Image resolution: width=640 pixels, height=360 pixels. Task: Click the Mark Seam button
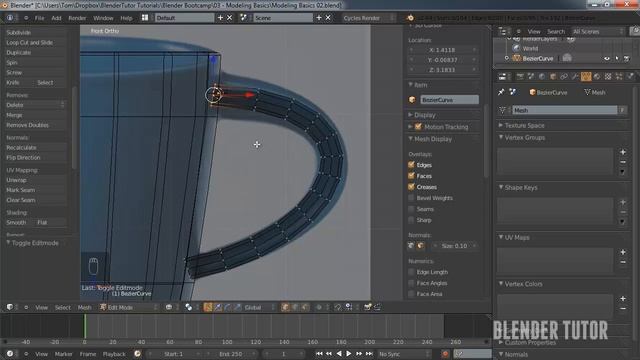point(35,190)
